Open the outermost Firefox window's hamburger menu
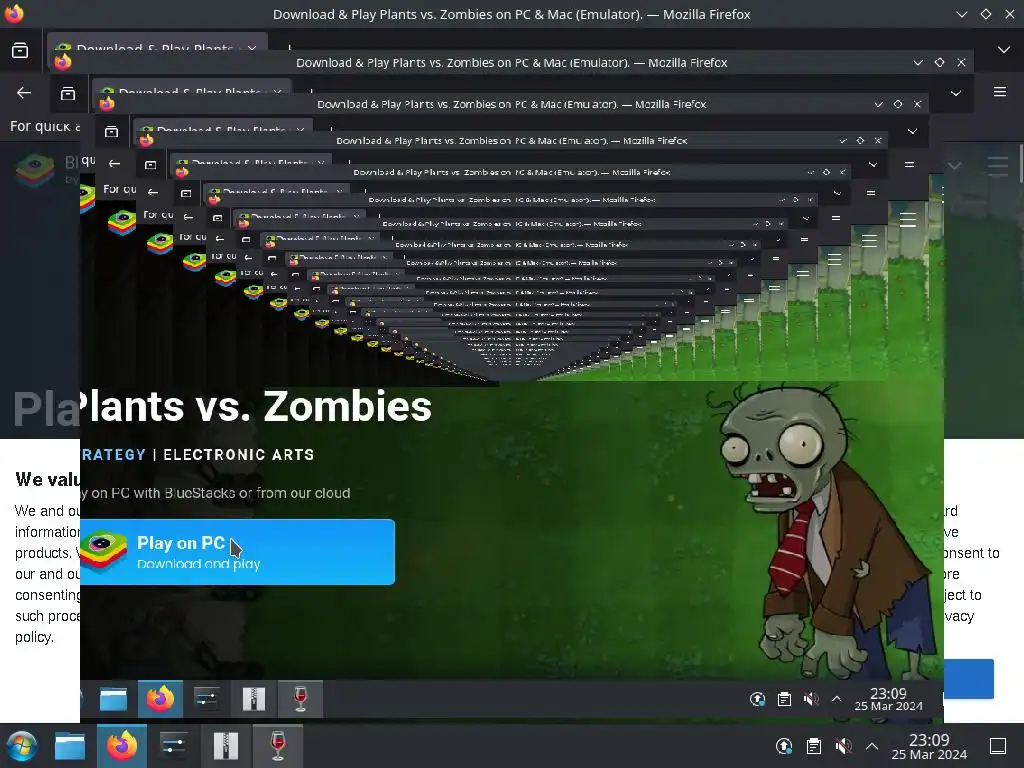The width and height of the screenshot is (1024, 768). point(999,91)
